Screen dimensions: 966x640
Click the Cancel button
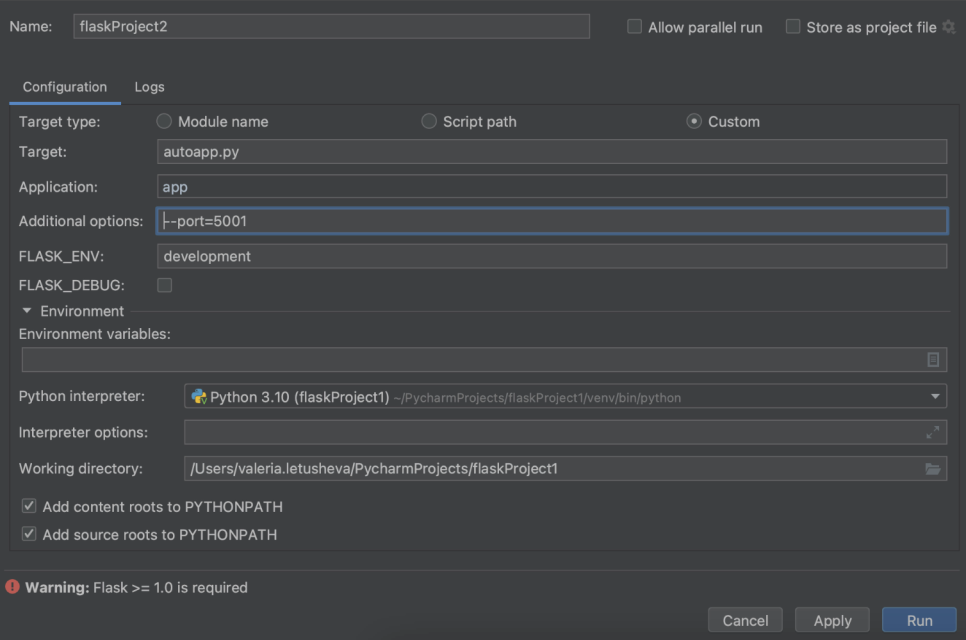[x=745, y=620]
